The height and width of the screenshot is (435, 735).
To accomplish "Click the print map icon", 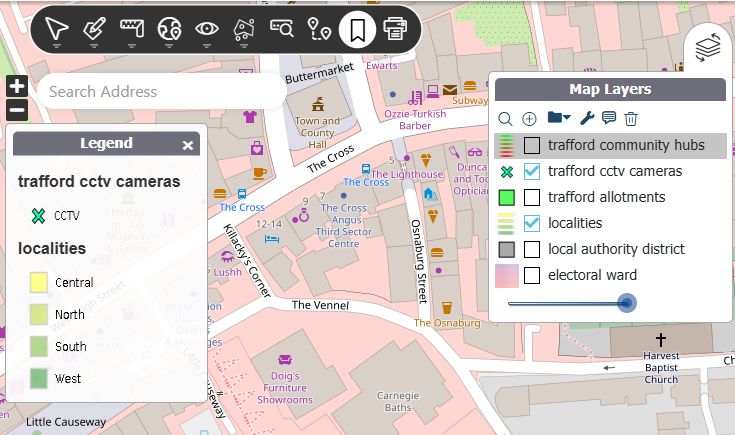I will [x=396, y=29].
